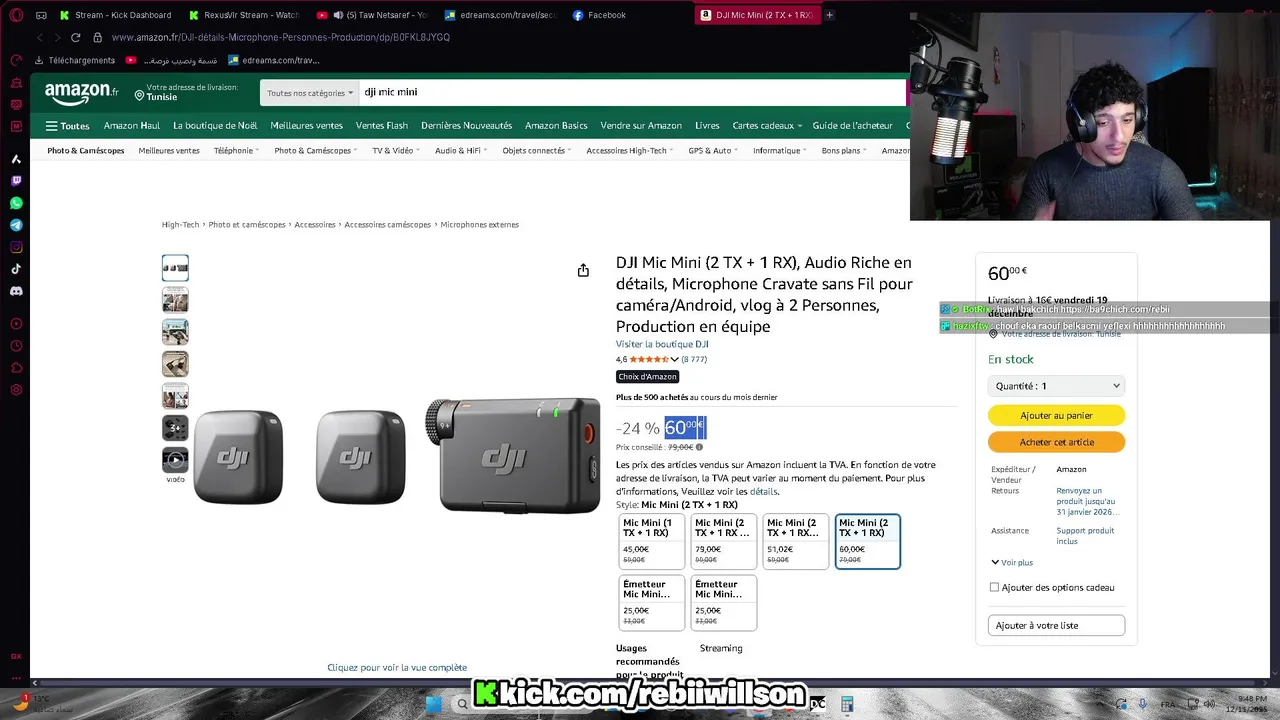
Task: Click the Microphones externes breadcrumb
Action: pyautogui.click(x=480, y=225)
